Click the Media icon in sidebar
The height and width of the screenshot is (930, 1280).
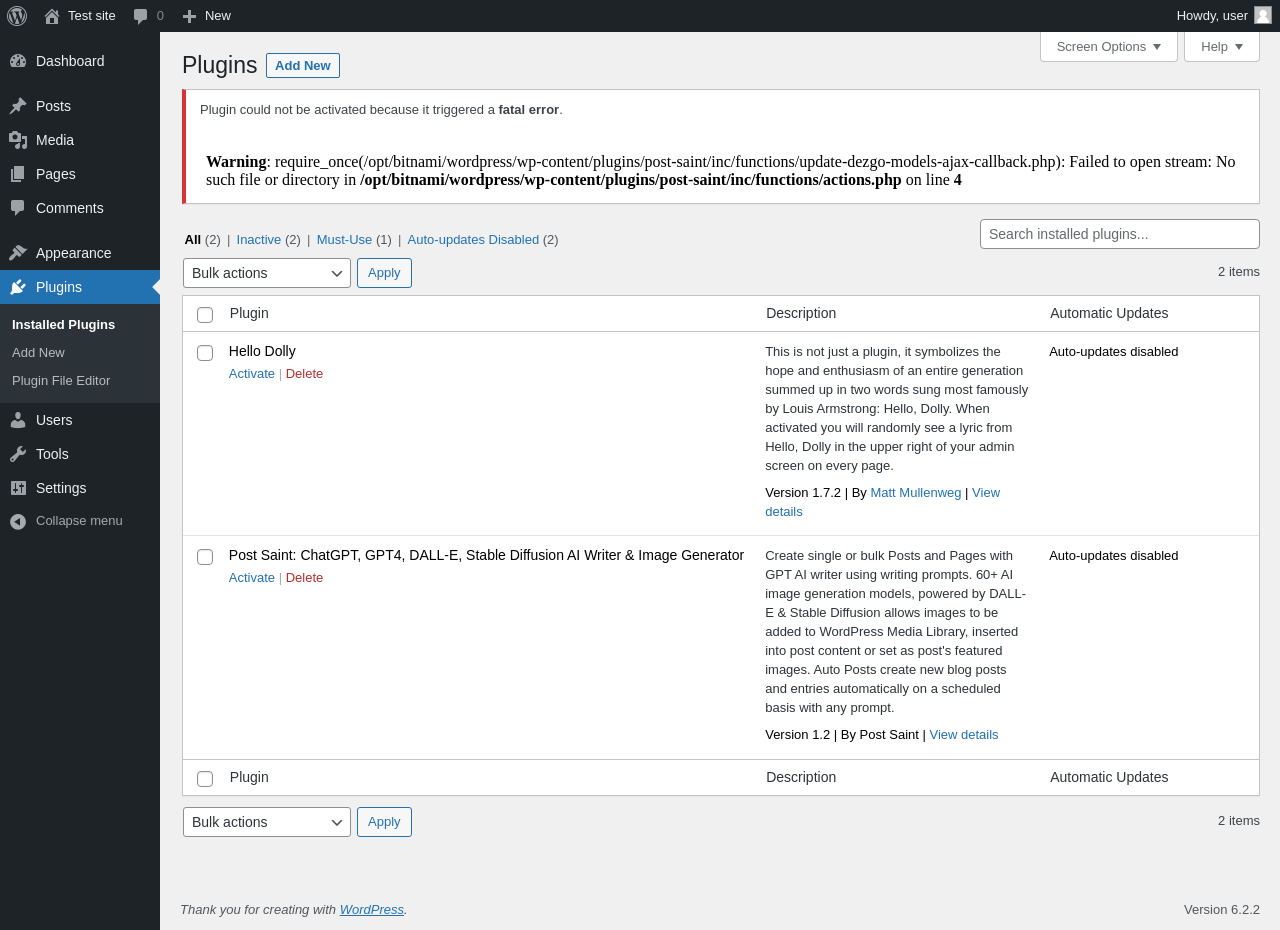click(18, 140)
